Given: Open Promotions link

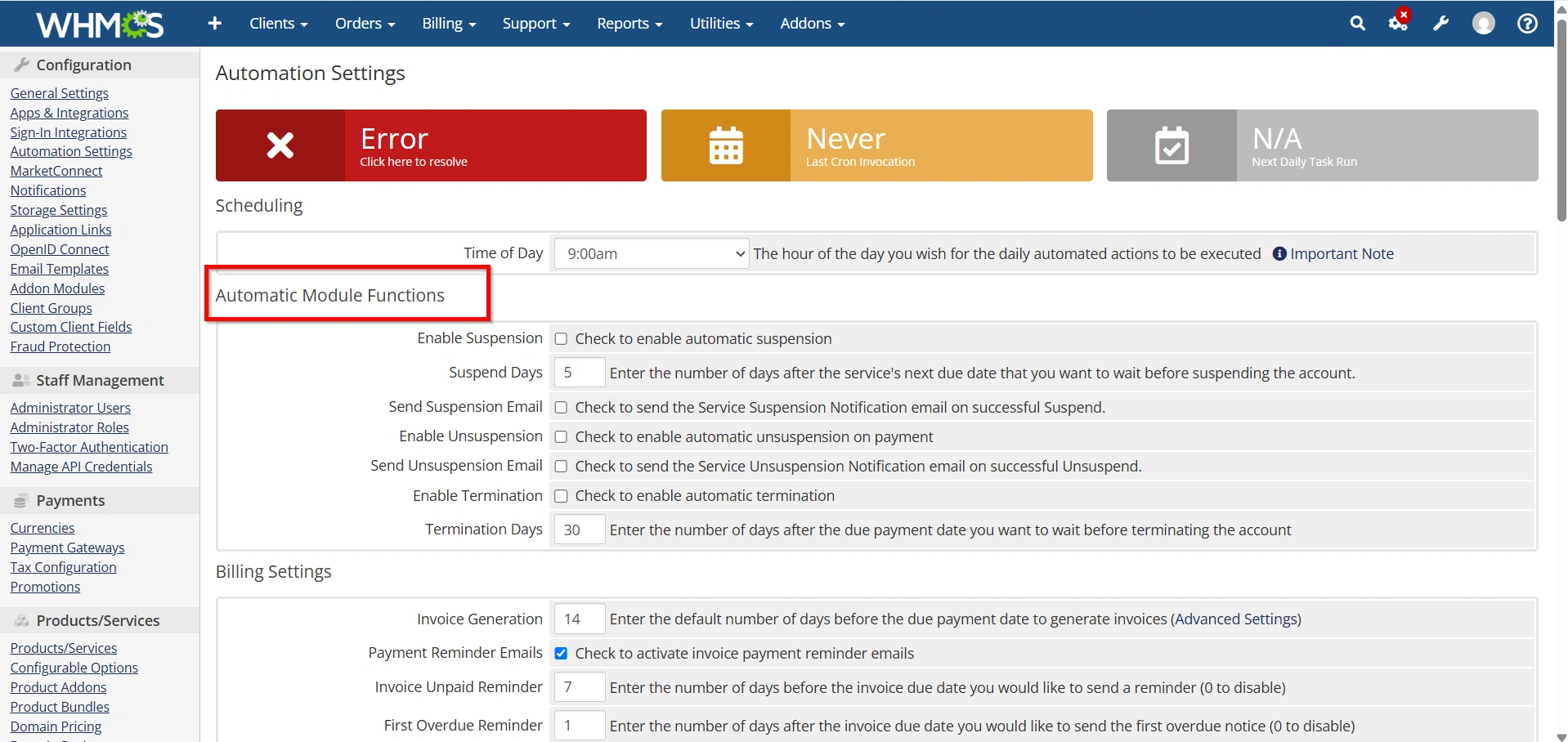Looking at the screenshot, I should [x=46, y=587].
